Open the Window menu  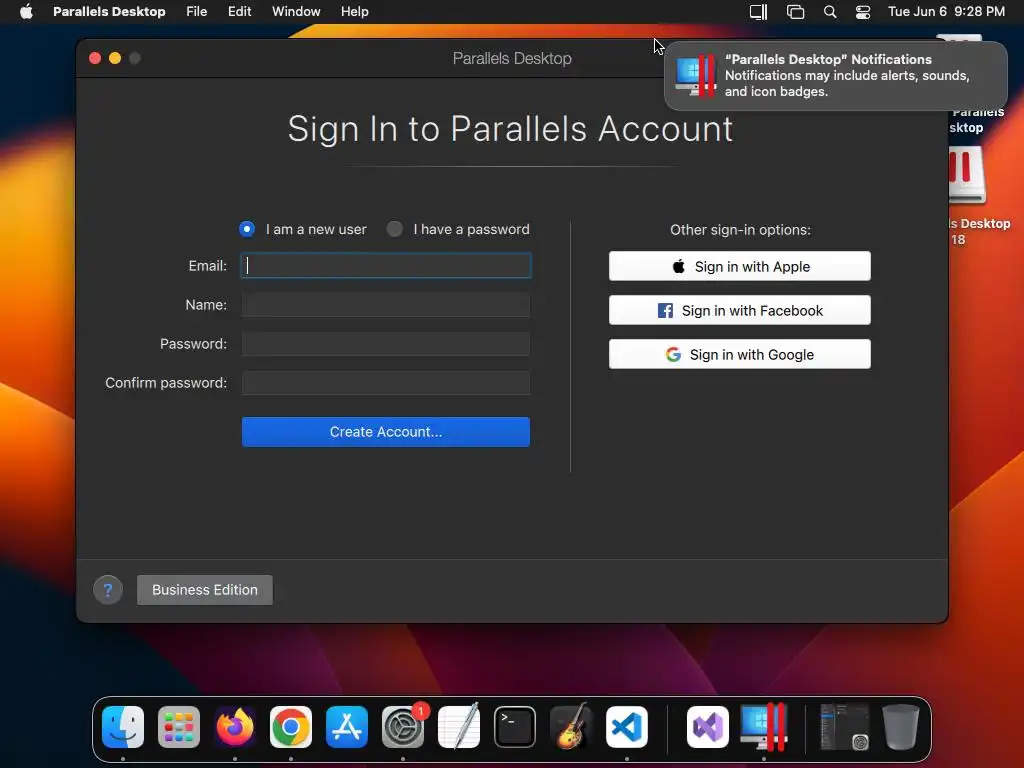click(296, 12)
